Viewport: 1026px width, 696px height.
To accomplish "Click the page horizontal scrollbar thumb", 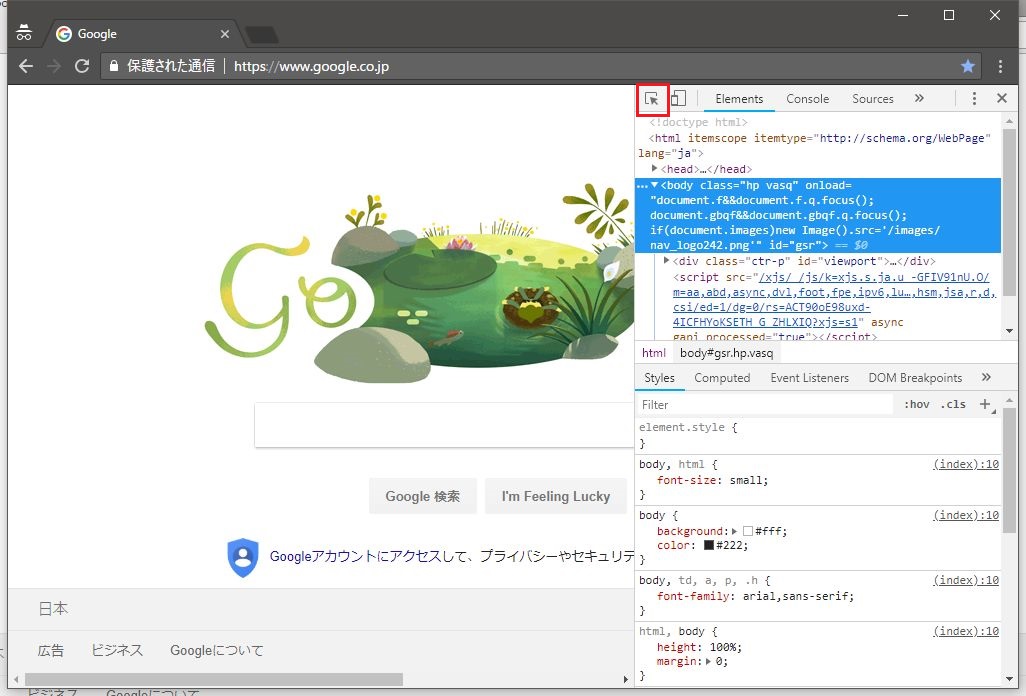I will [x=214, y=680].
